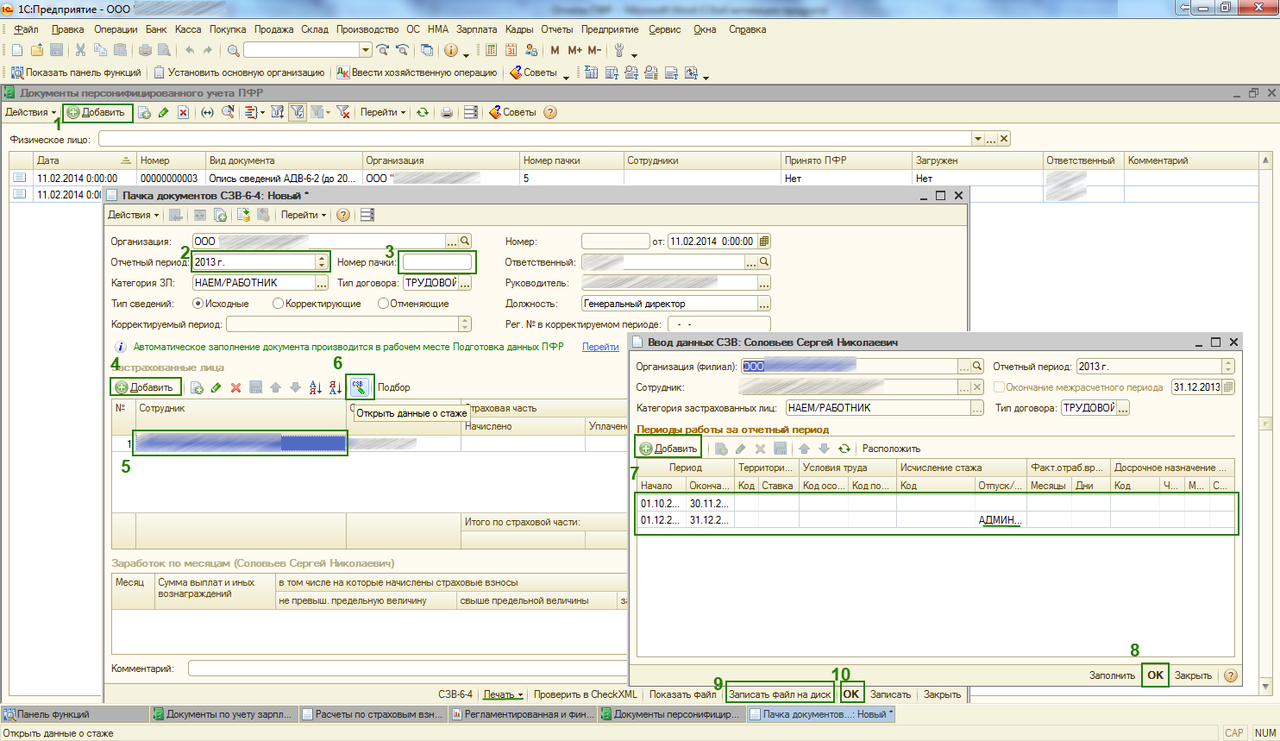1280x741 pixels.
Task: Click the magnifier next to Организация in Пачка документов
Action: click(x=465, y=241)
